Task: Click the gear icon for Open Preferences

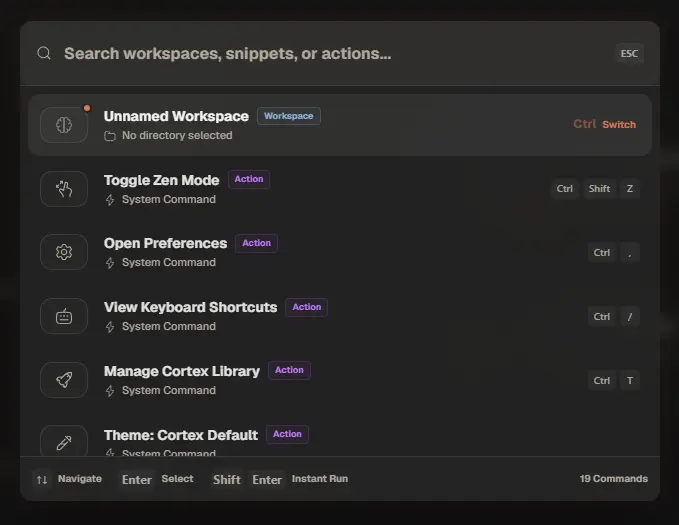Action: point(64,252)
